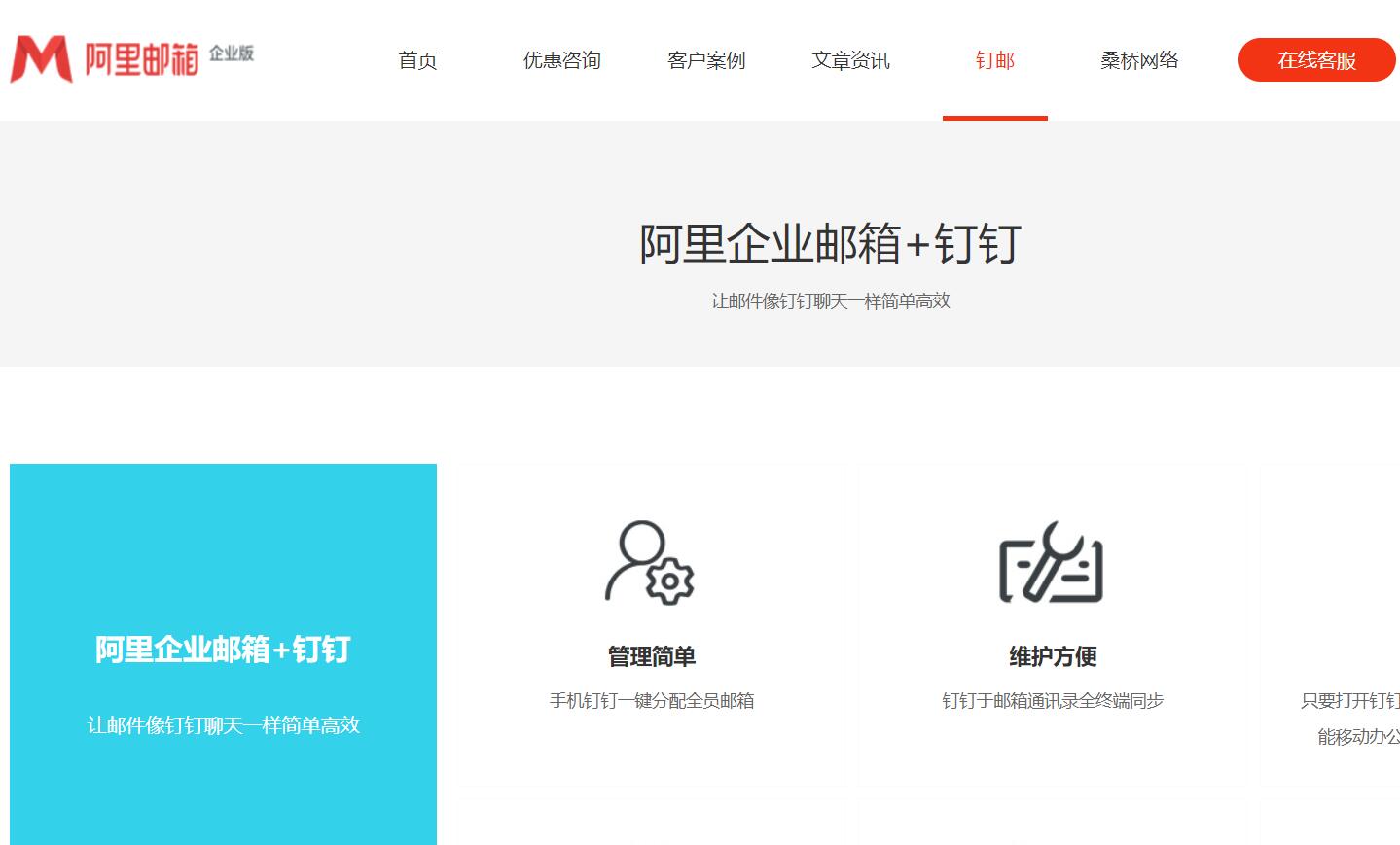Open the 桑桥网络 navigation link
The image size is (1400, 845).
[x=1139, y=60]
